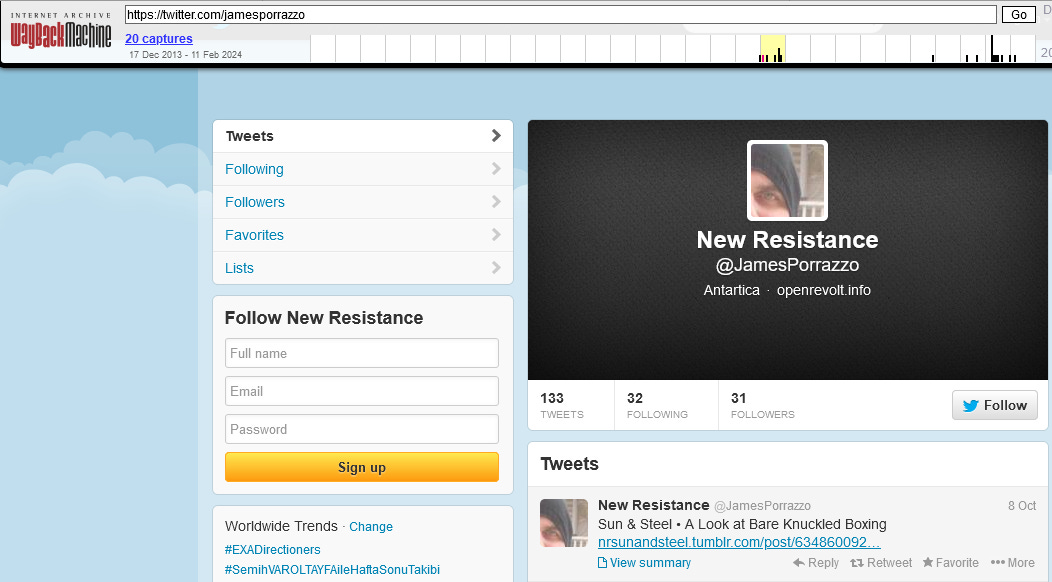This screenshot has height=582, width=1052.
Task: Expand the Followers chevron
Action: tap(496, 201)
